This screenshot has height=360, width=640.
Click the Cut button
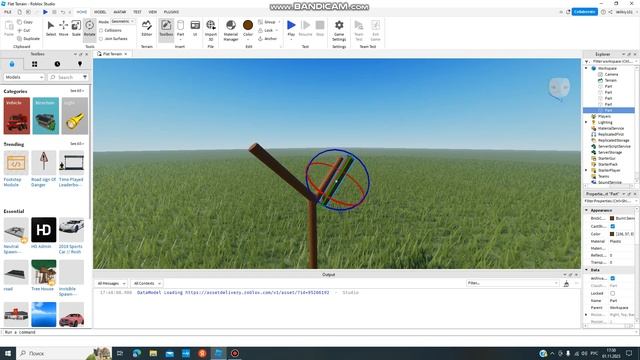pyautogui.click(x=24, y=30)
